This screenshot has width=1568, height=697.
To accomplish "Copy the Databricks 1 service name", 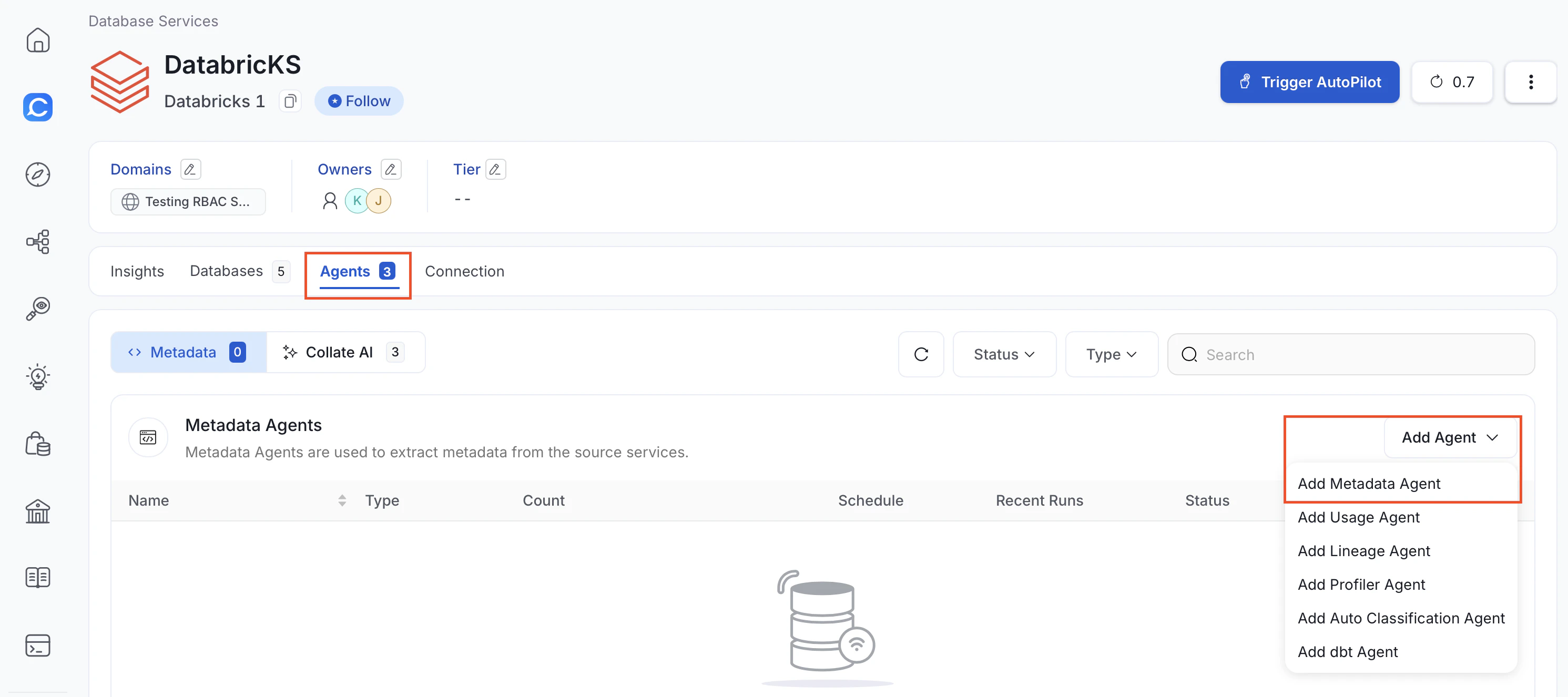I will [290, 101].
